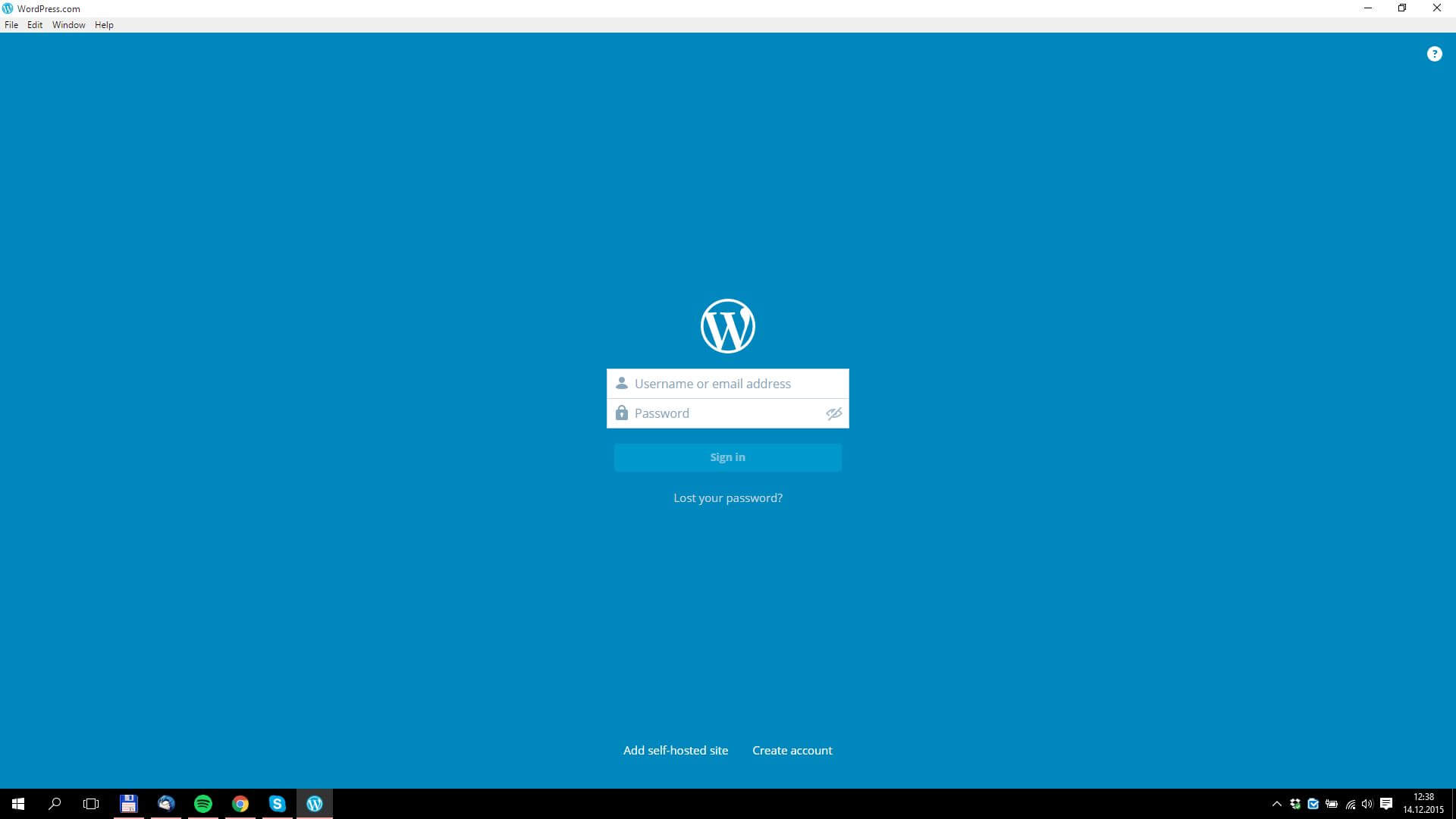Open the Action Center notifications icon
Image resolution: width=1456 pixels, height=819 pixels.
point(1386,804)
